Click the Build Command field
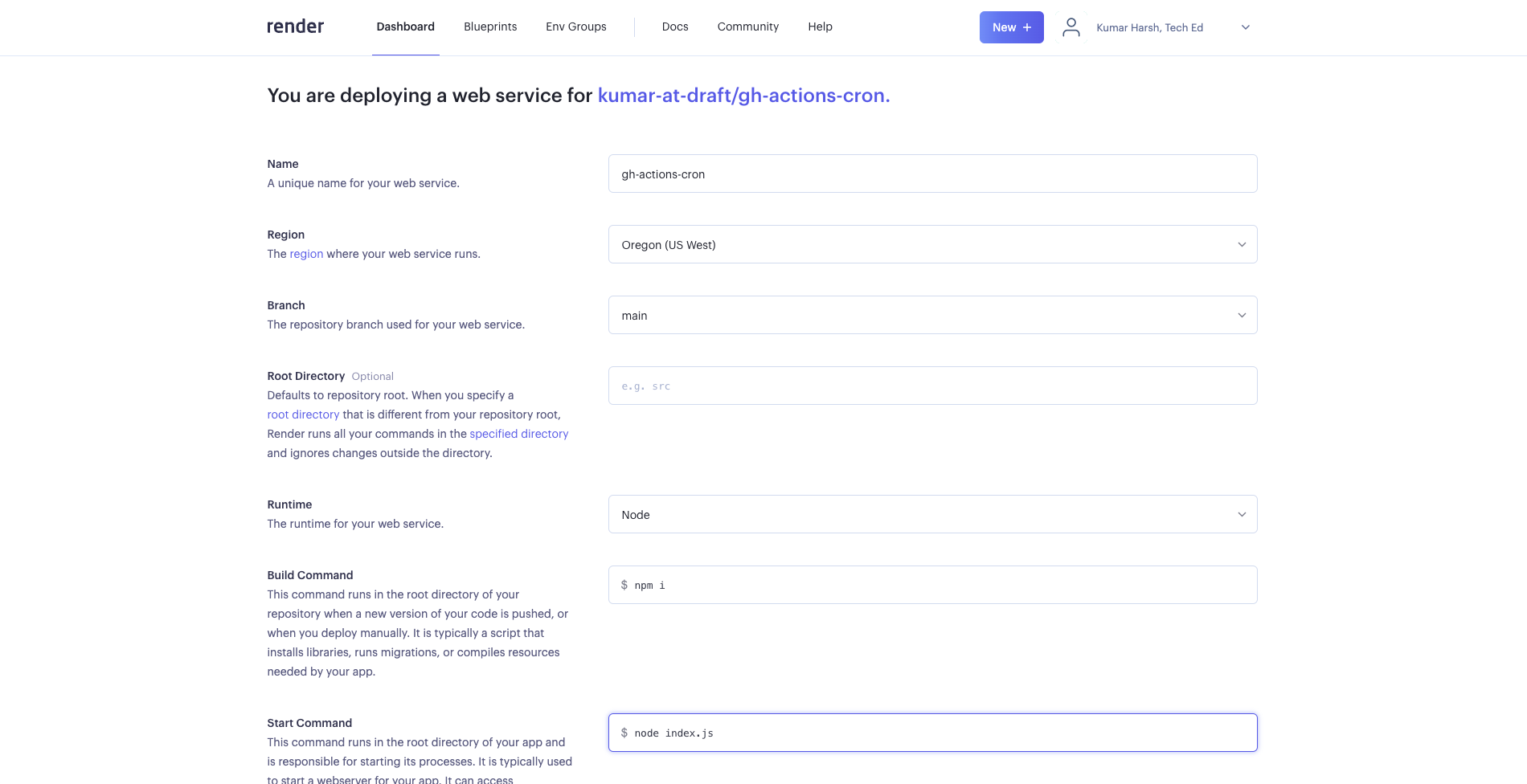 click(x=932, y=585)
